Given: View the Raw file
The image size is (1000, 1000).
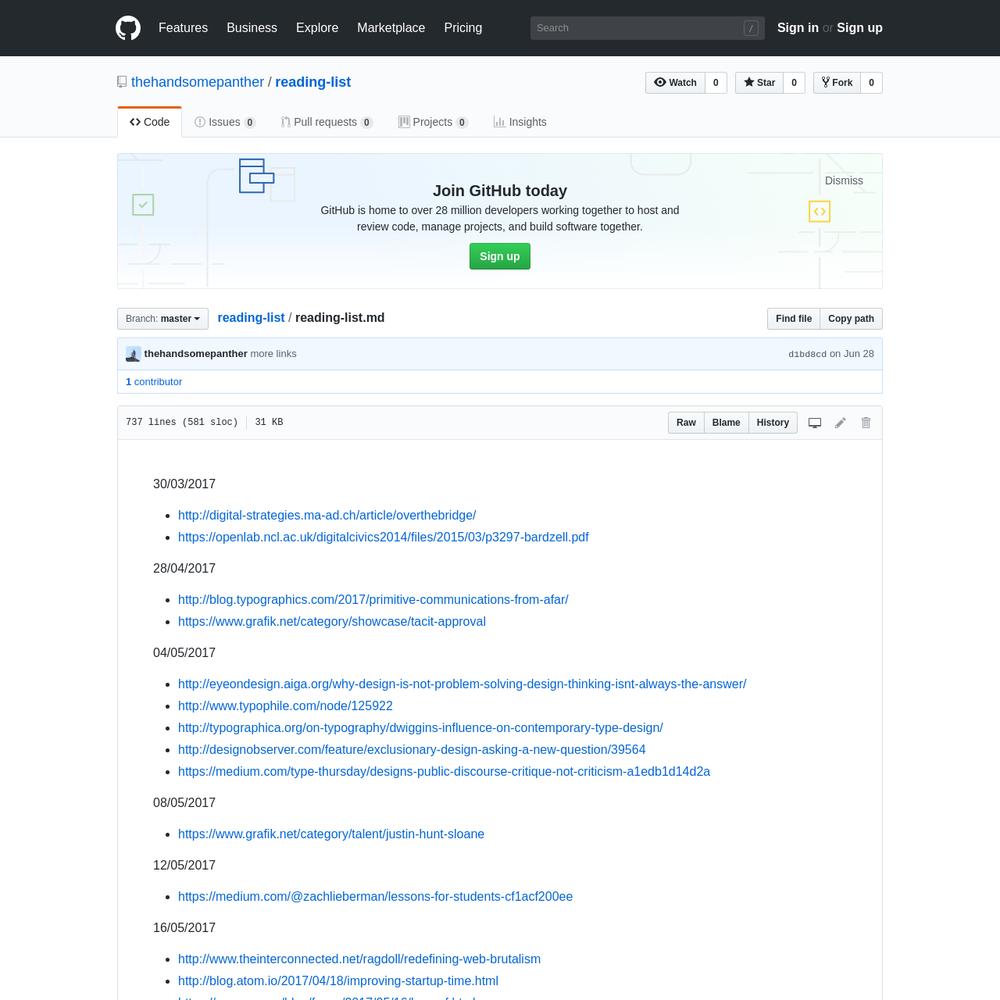Looking at the screenshot, I should click(x=686, y=423).
